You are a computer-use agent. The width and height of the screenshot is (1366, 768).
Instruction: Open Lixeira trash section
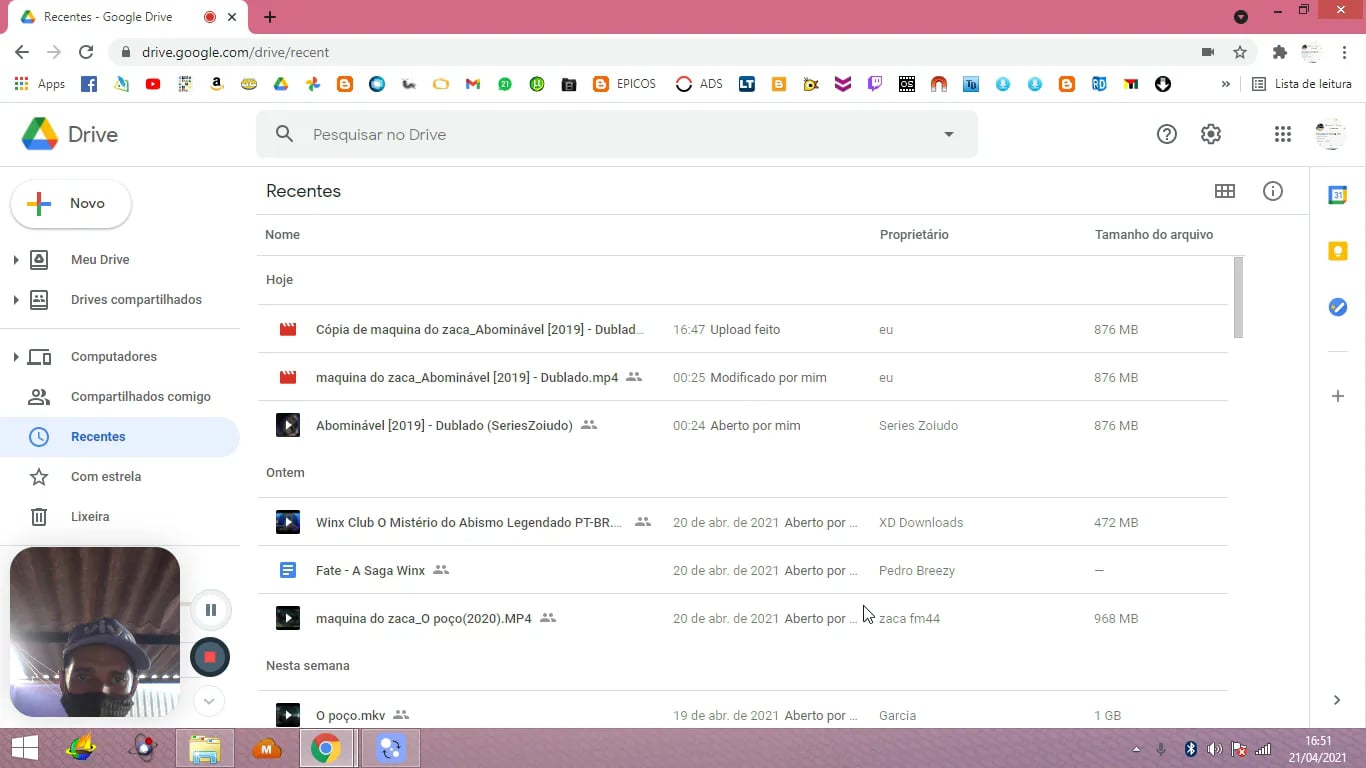[120, 517]
